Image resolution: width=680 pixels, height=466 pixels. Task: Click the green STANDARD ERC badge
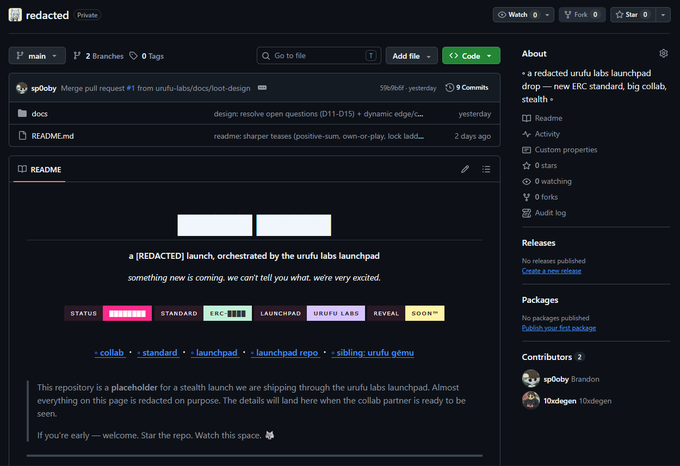coord(203,313)
